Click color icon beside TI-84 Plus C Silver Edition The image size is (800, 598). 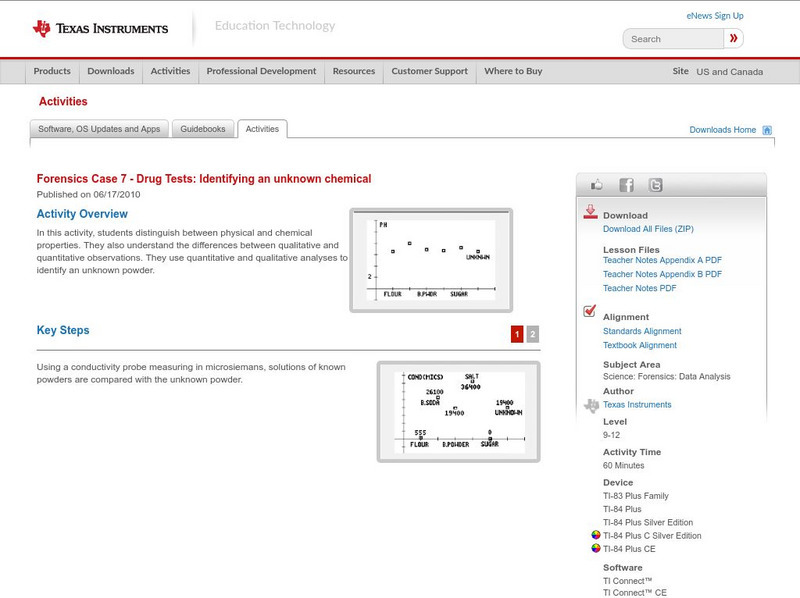pyautogui.click(x=595, y=535)
